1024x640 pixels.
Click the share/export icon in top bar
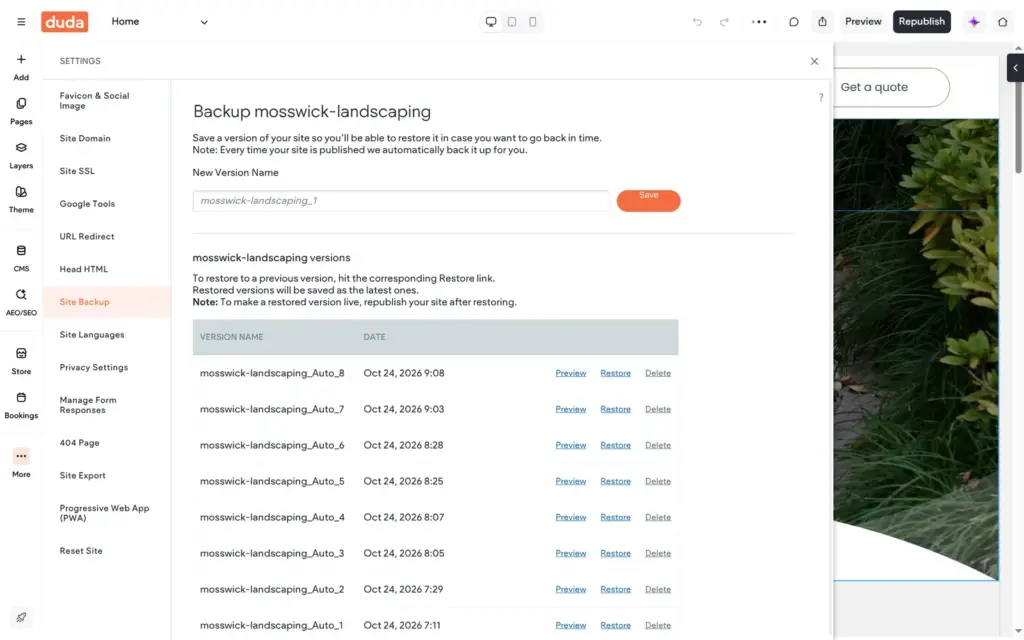coord(822,22)
